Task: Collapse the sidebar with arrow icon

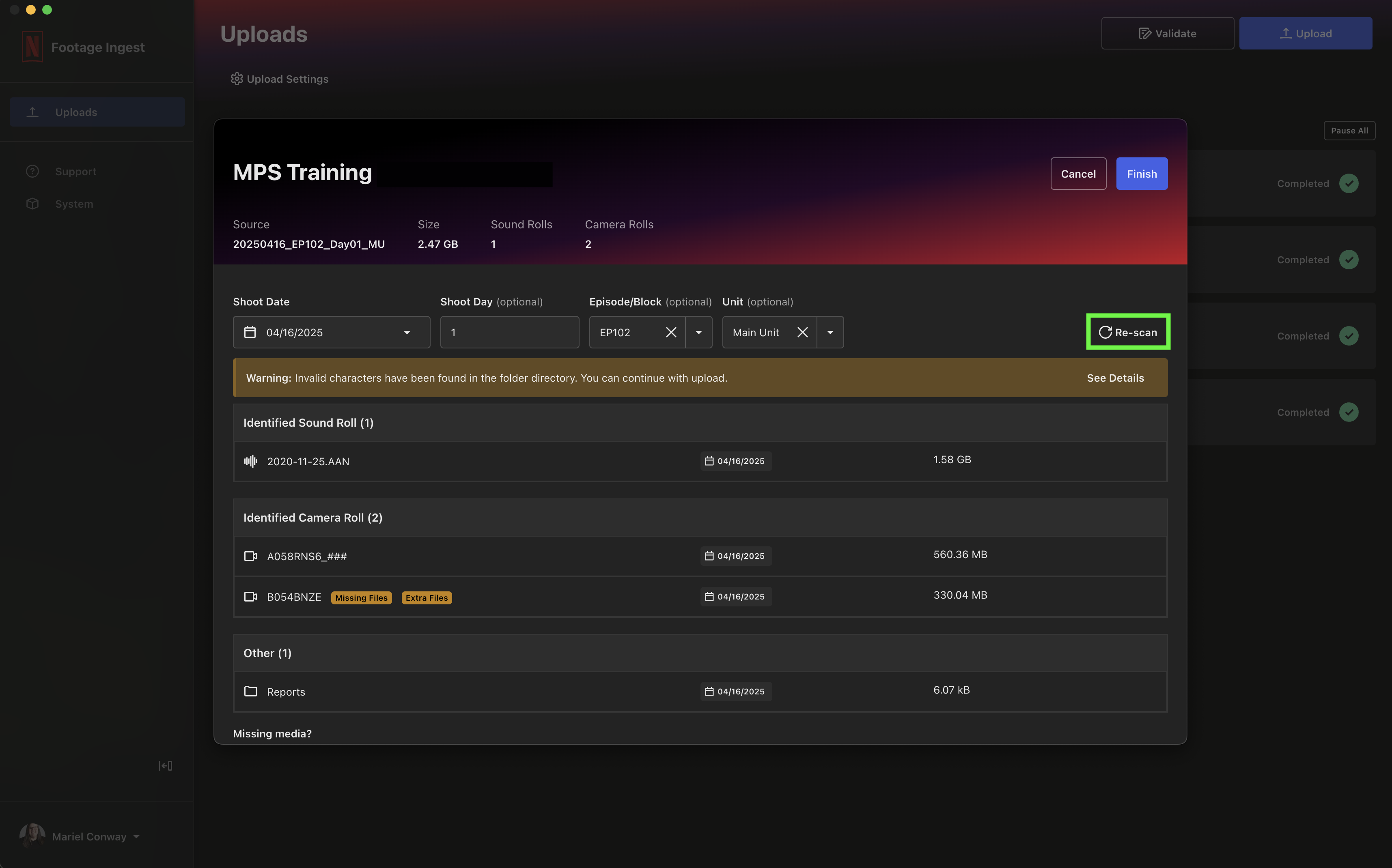Action: [166, 765]
